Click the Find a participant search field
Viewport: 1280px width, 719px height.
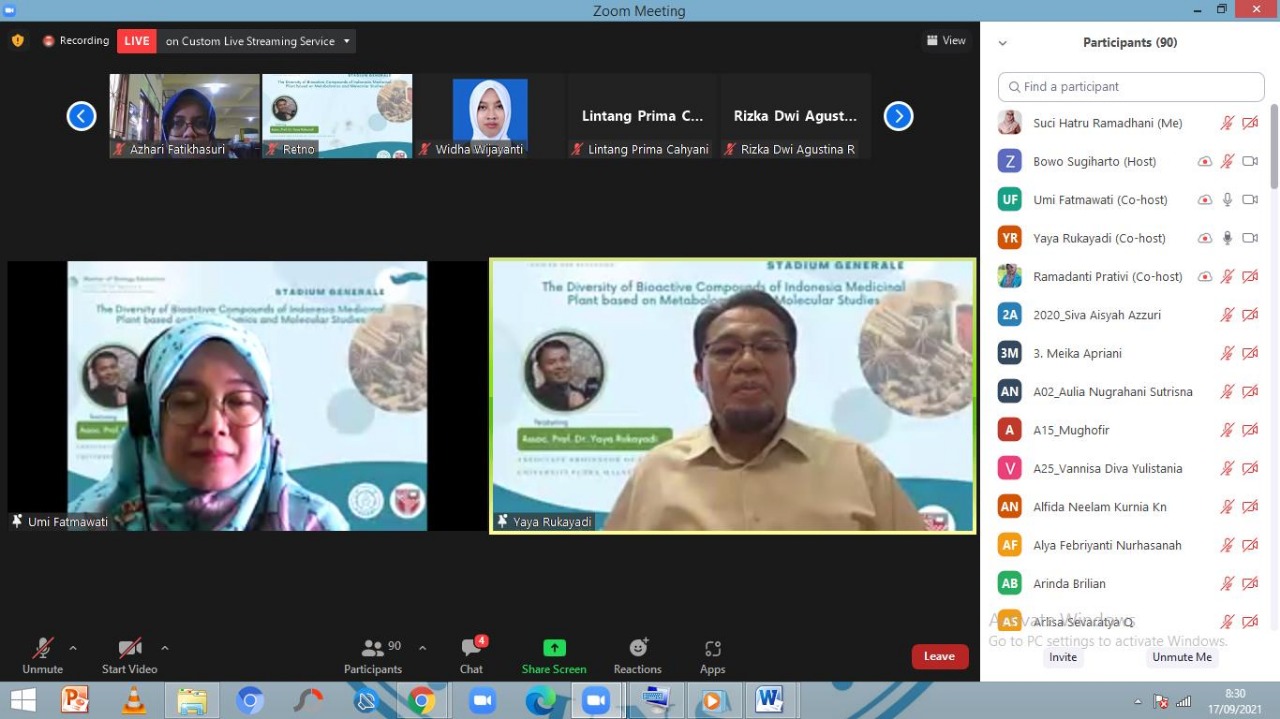(1131, 87)
